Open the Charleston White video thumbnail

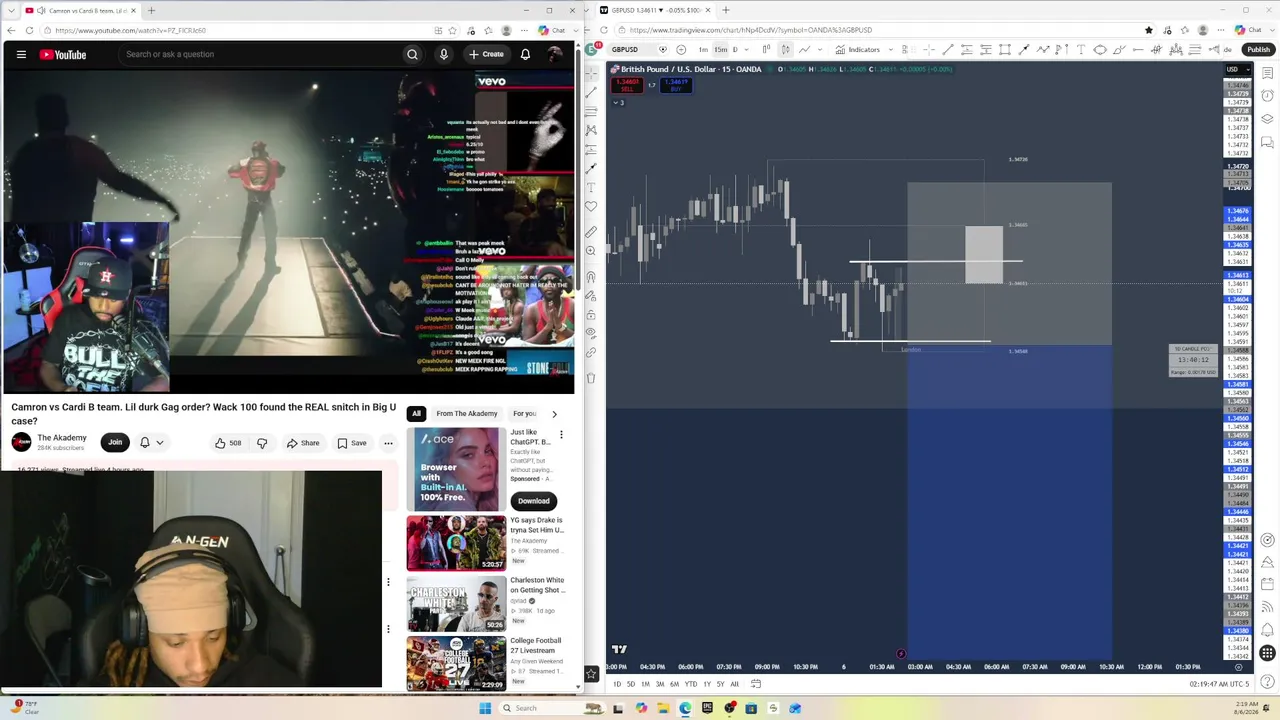(x=456, y=603)
